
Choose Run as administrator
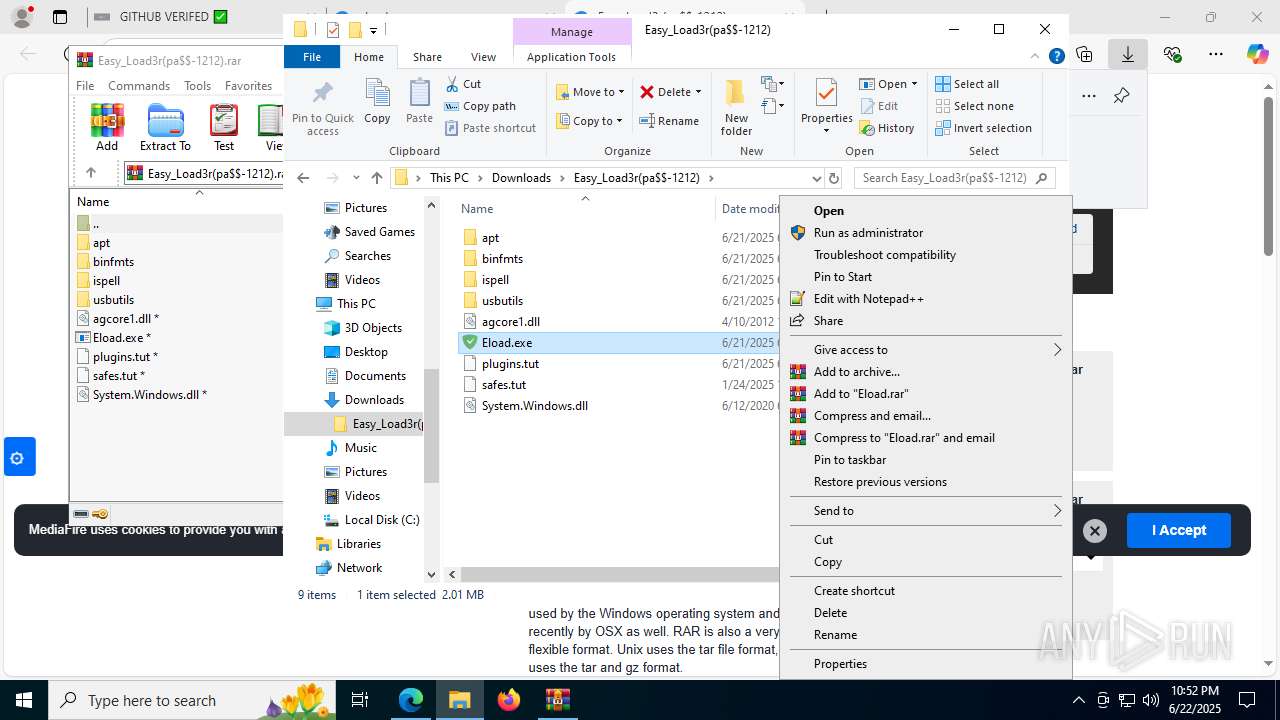coord(868,233)
